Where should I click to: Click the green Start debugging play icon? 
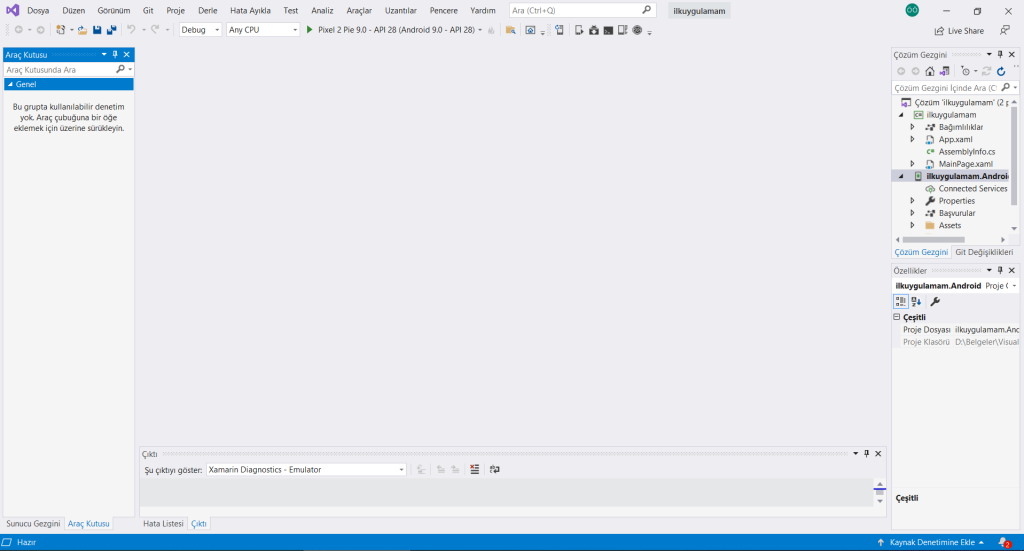point(310,30)
